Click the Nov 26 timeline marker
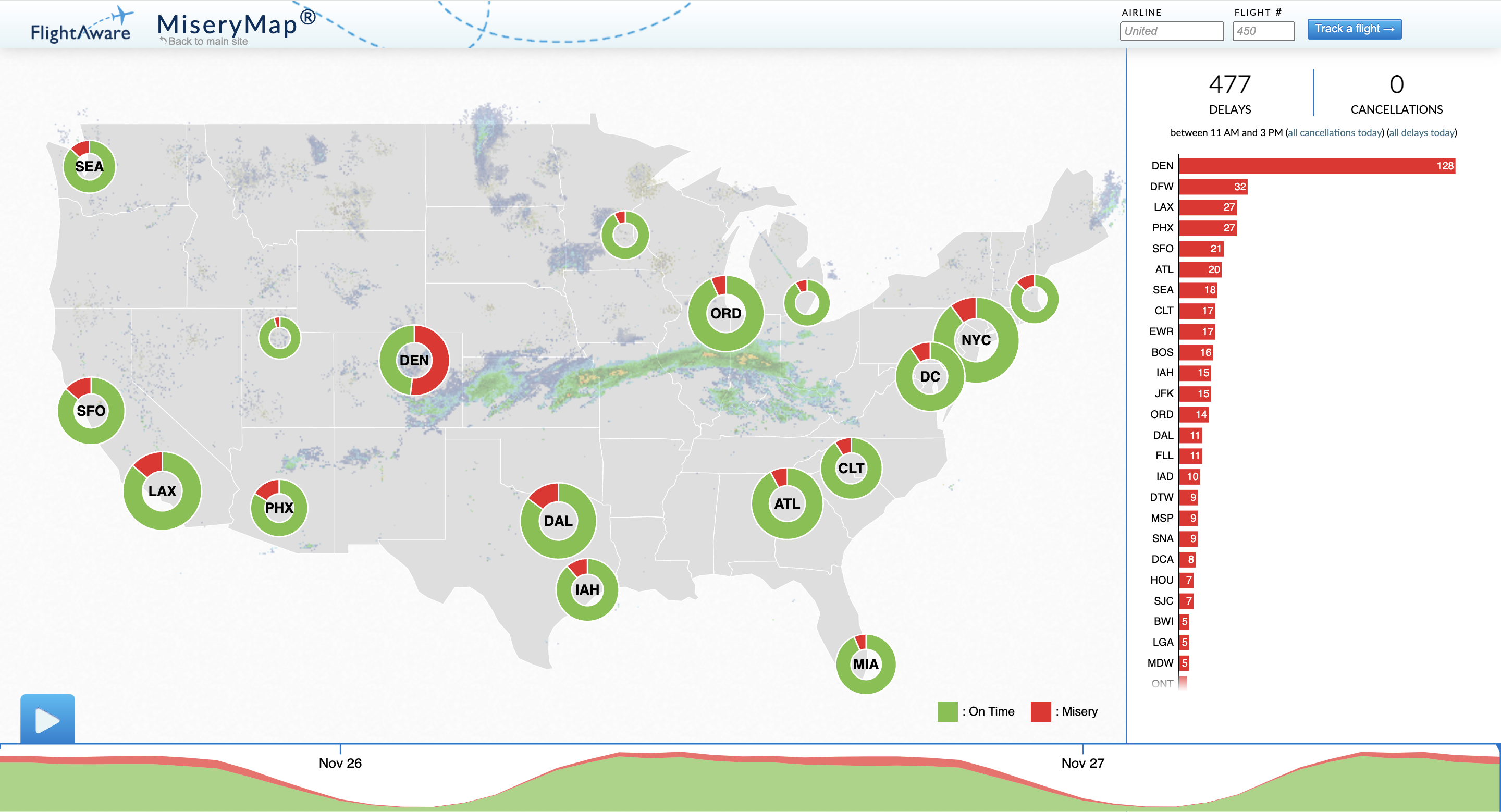The height and width of the screenshot is (812, 1501). tap(340, 762)
